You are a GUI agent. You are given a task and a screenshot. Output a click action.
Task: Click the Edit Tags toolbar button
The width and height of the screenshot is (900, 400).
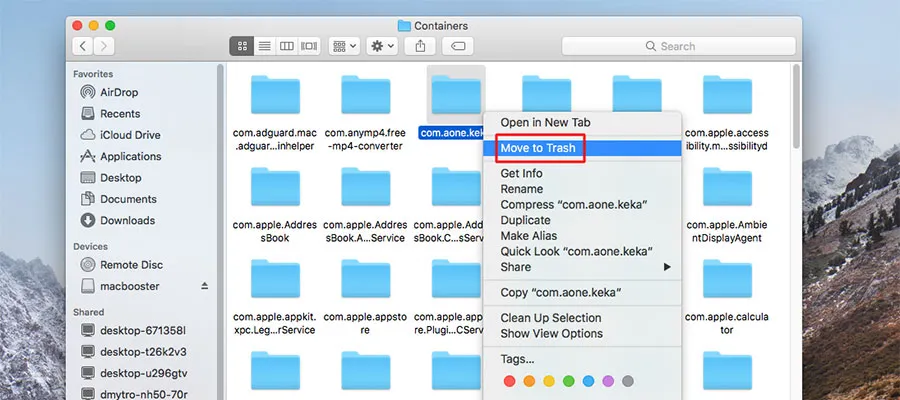[458, 46]
